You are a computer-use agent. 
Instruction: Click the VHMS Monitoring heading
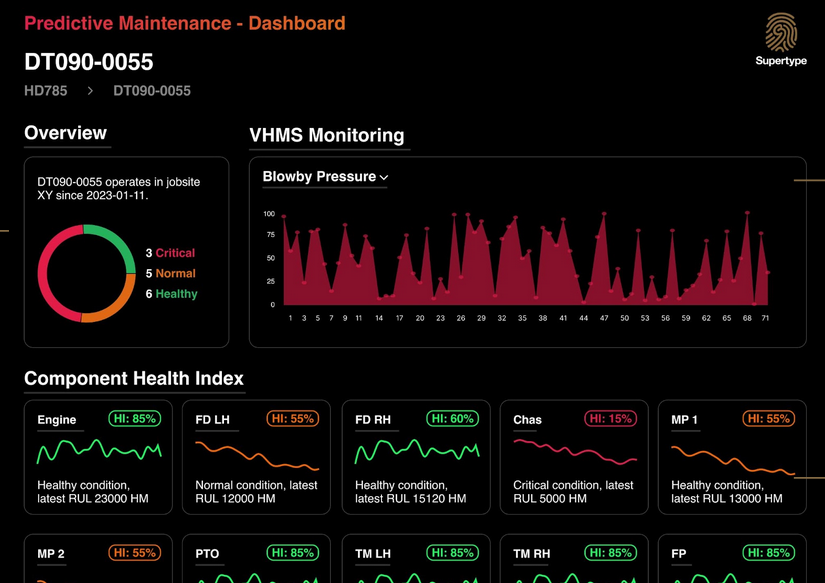pyautogui.click(x=327, y=135)
